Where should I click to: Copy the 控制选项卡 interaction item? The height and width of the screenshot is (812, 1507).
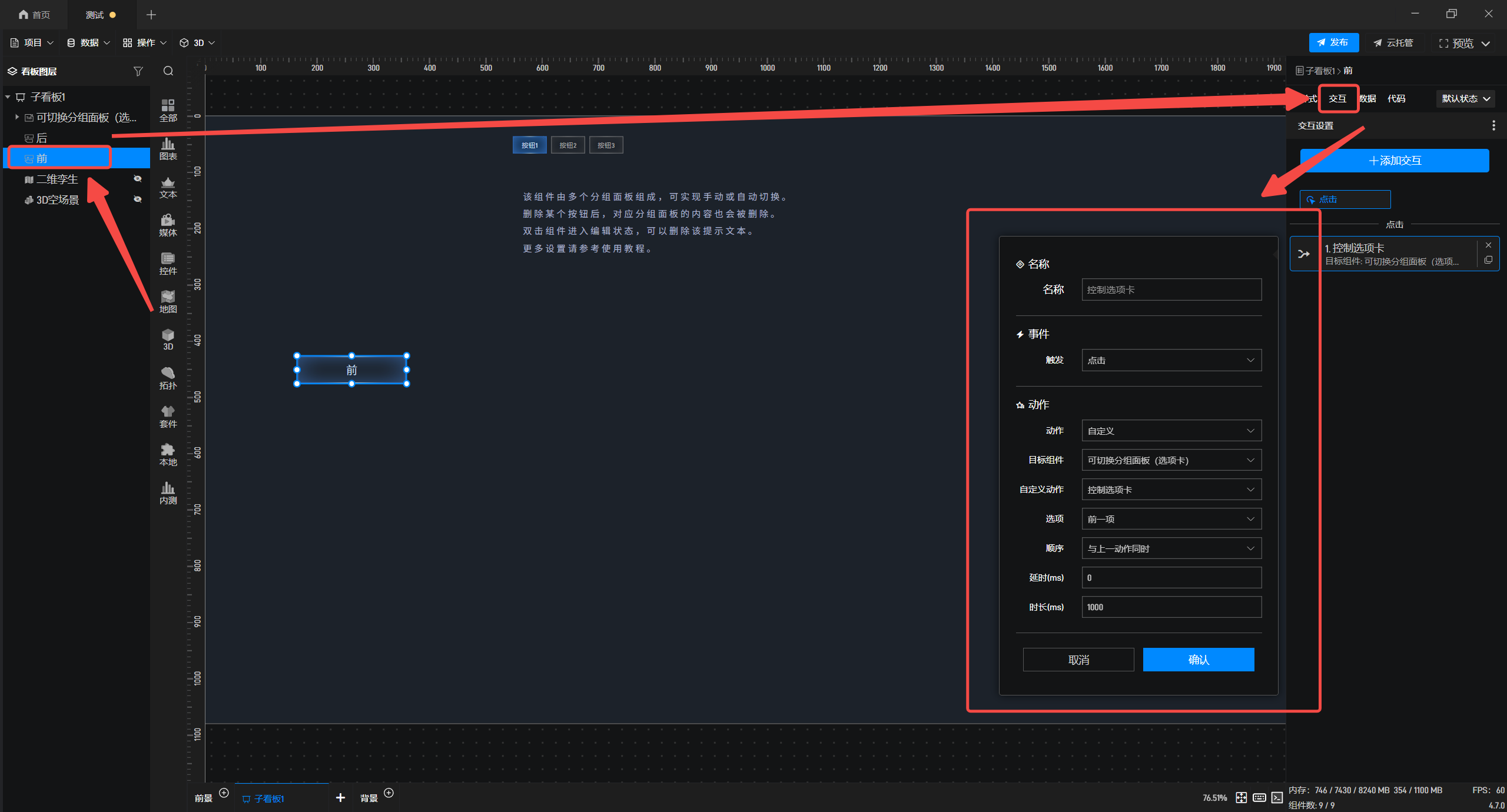[1488, 260]
